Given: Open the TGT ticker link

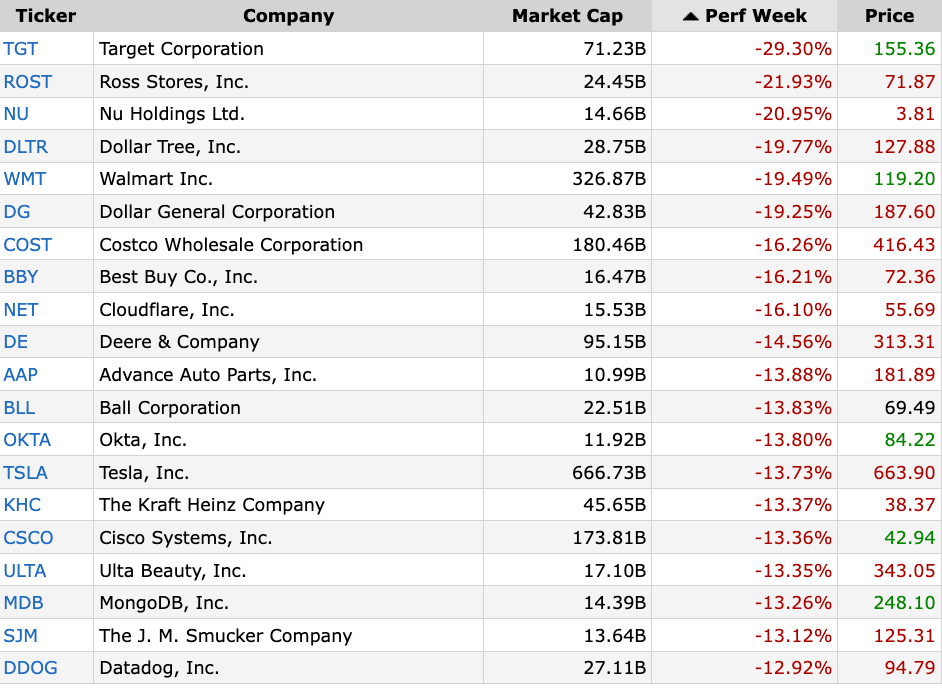Looking at the screenshot, I should [22, 49].
